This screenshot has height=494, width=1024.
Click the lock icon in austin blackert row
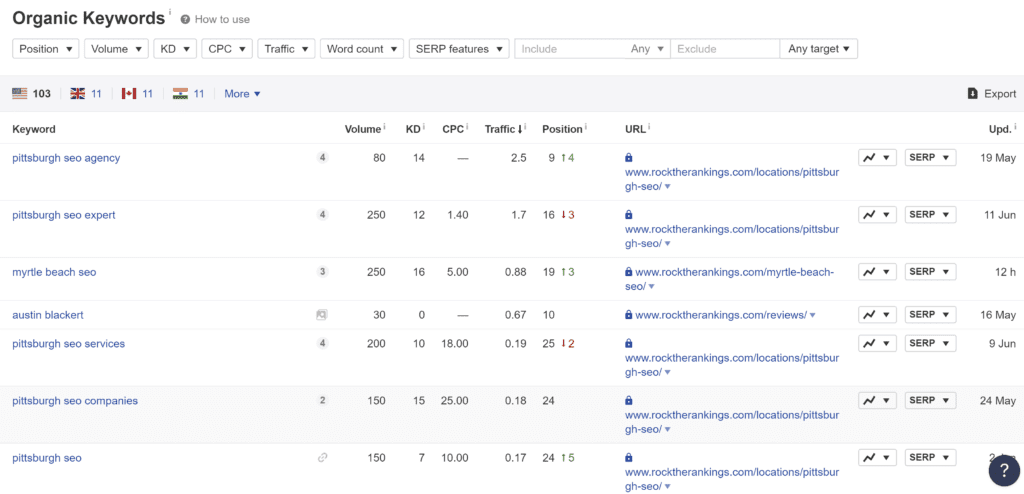pos(629,315)
